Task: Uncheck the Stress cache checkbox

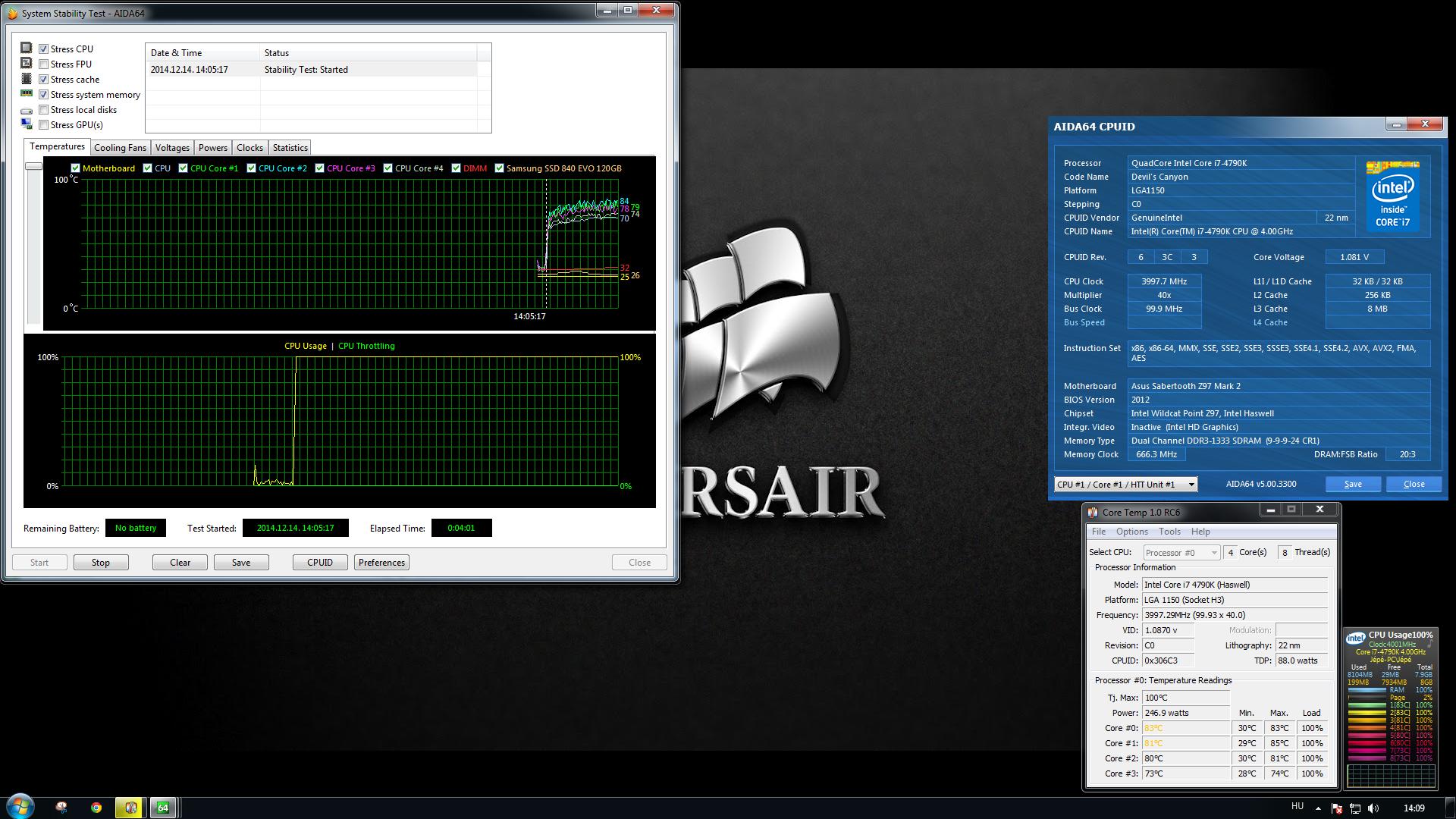Action: point(44,79)
